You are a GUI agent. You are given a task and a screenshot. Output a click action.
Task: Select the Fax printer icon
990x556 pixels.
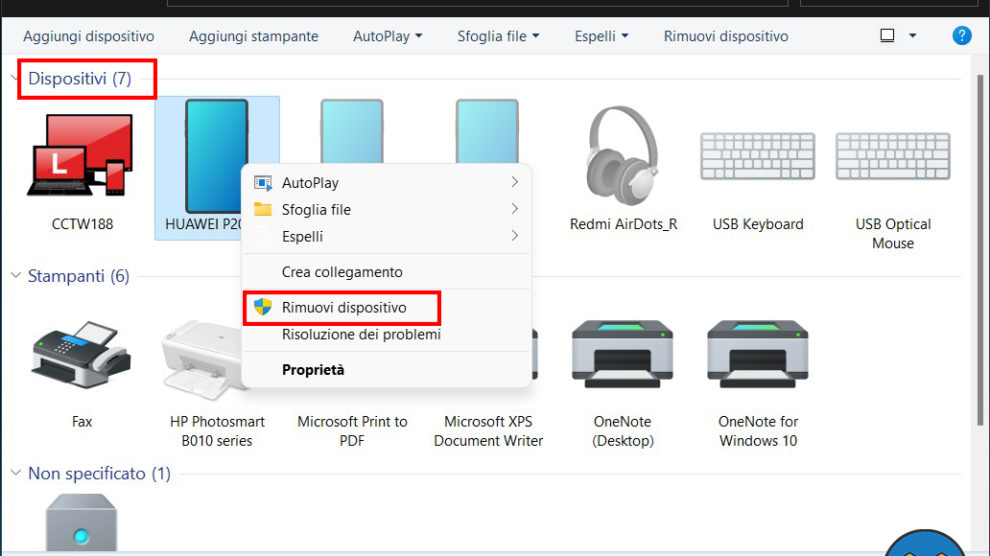[81, 355]
